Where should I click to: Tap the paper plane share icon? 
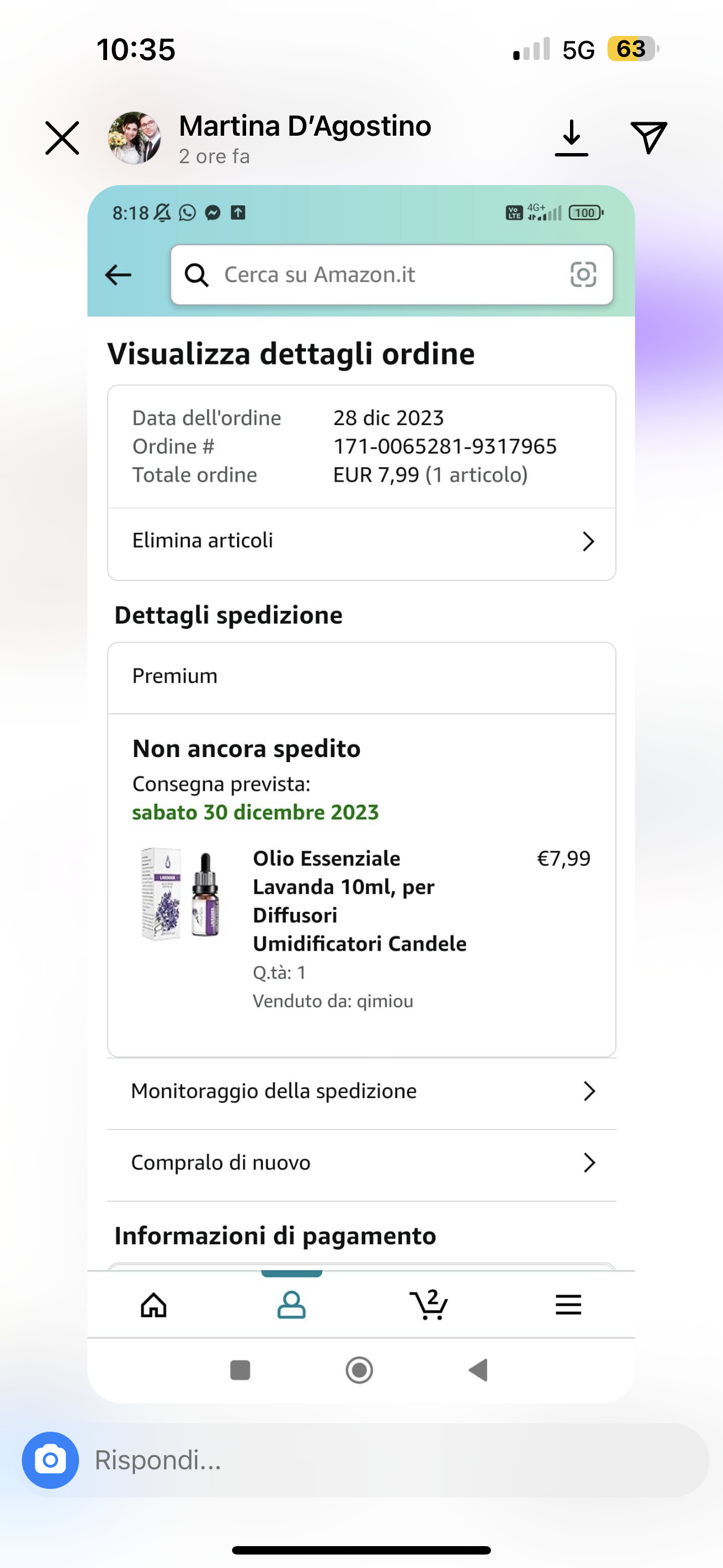pos(648,137)
